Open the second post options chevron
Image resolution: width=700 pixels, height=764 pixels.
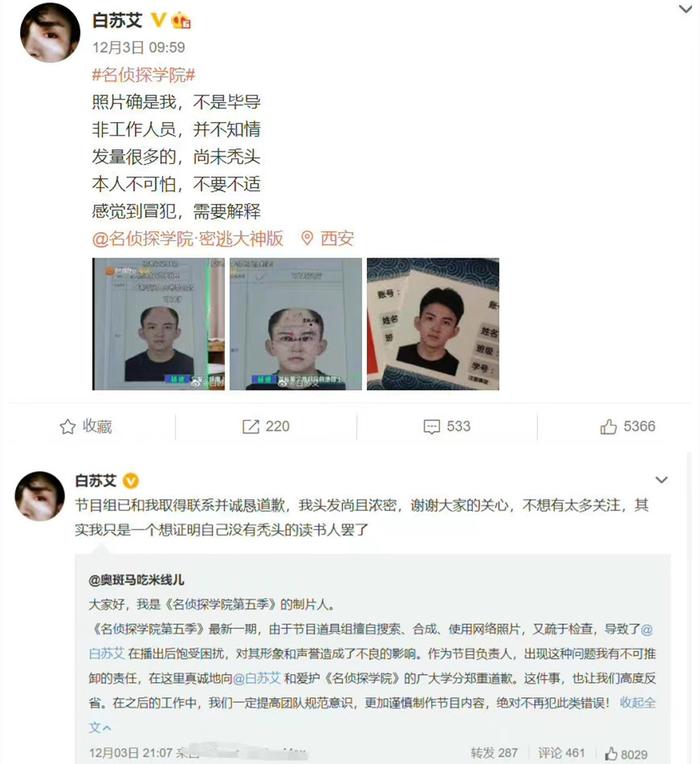coord(661,480)
